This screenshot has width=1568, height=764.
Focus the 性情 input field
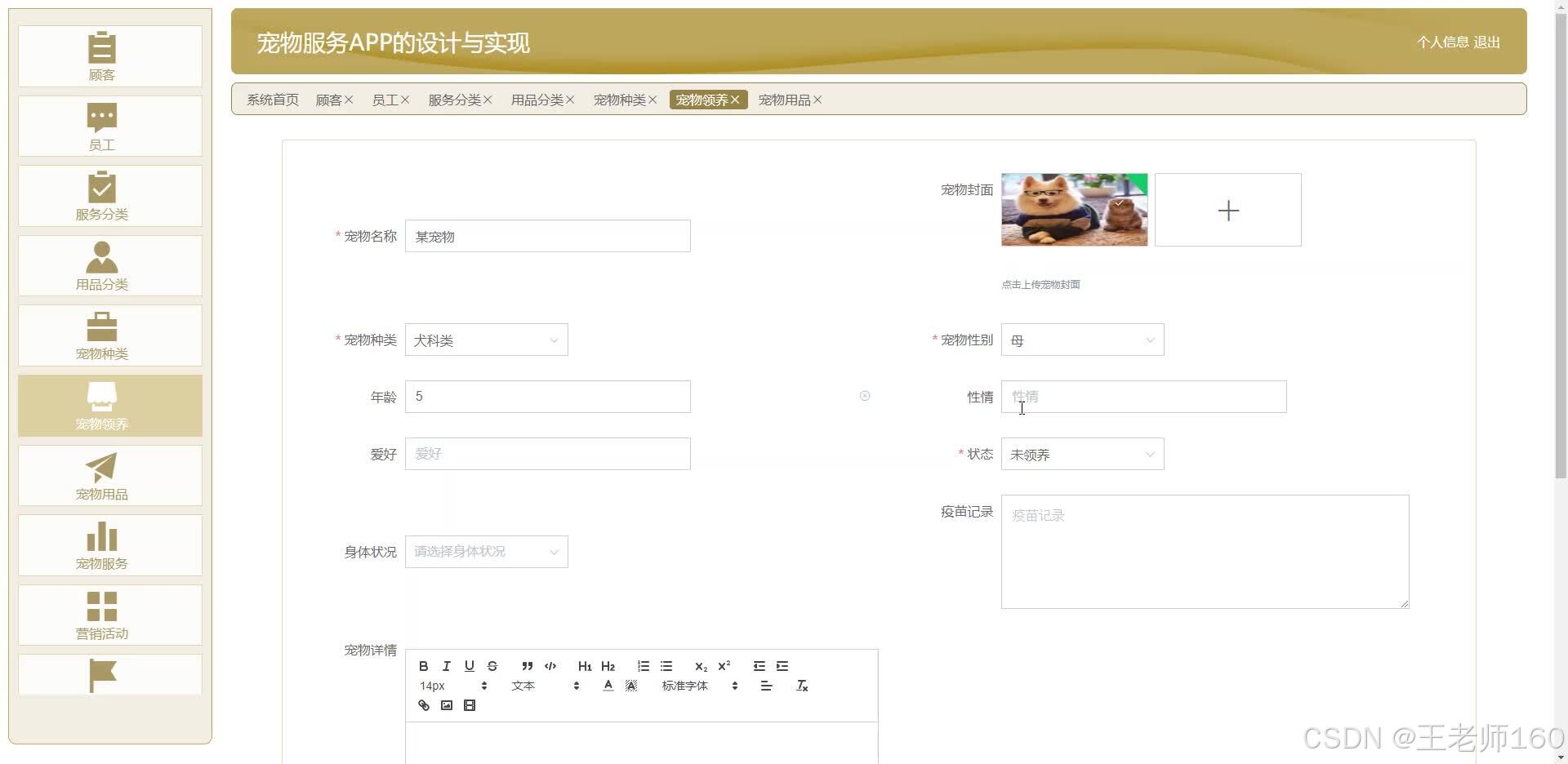(x=1144, y=397)
